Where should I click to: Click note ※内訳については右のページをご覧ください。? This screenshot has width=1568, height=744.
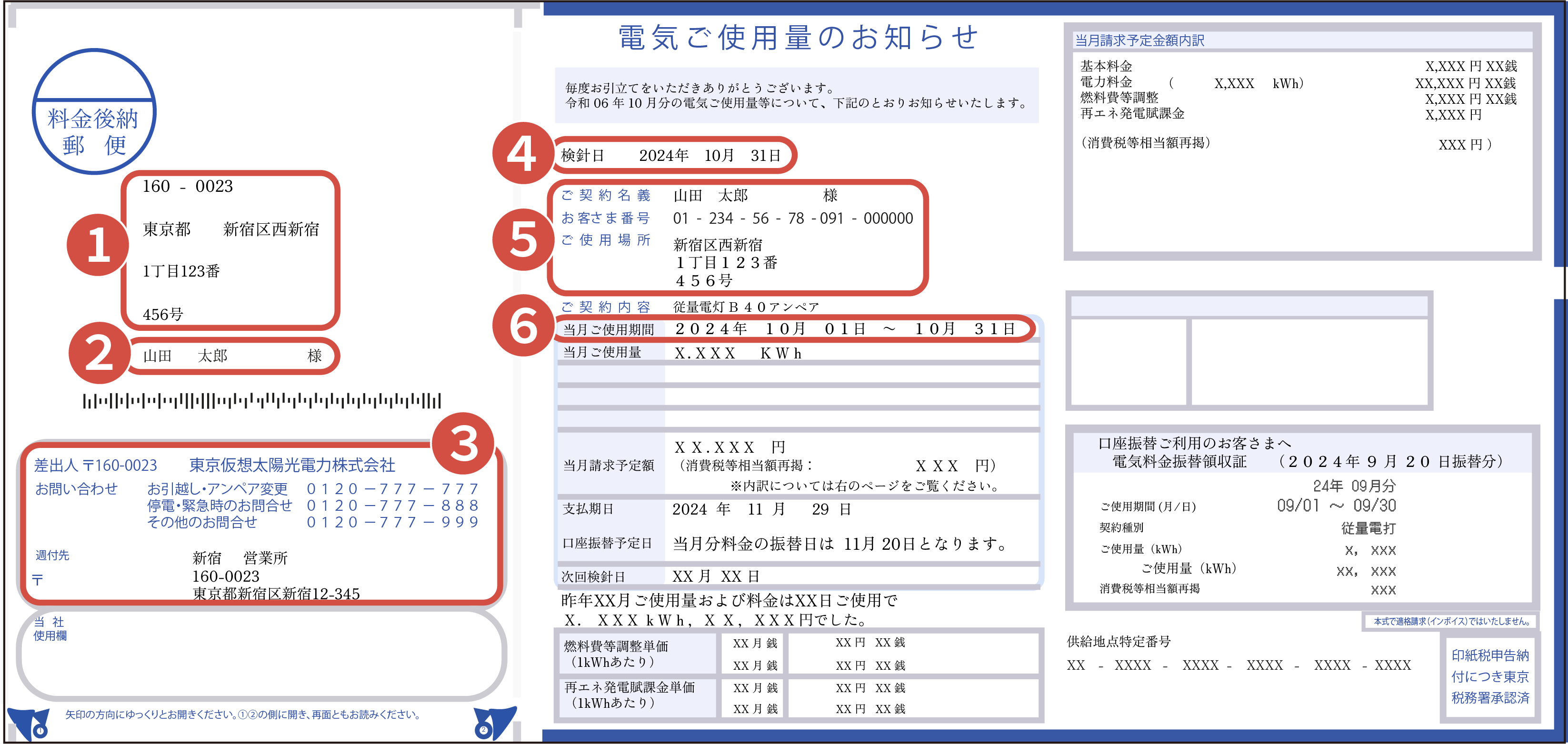point(865,486)
